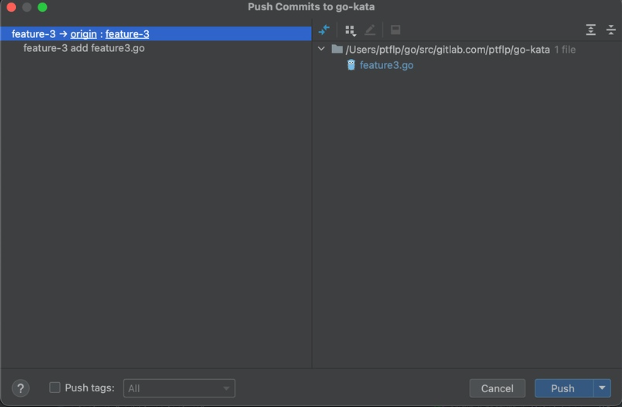622x407 pixels.
Task: Select the 'feature-3 add feature3.go' commit
Action: coord(84,48)
